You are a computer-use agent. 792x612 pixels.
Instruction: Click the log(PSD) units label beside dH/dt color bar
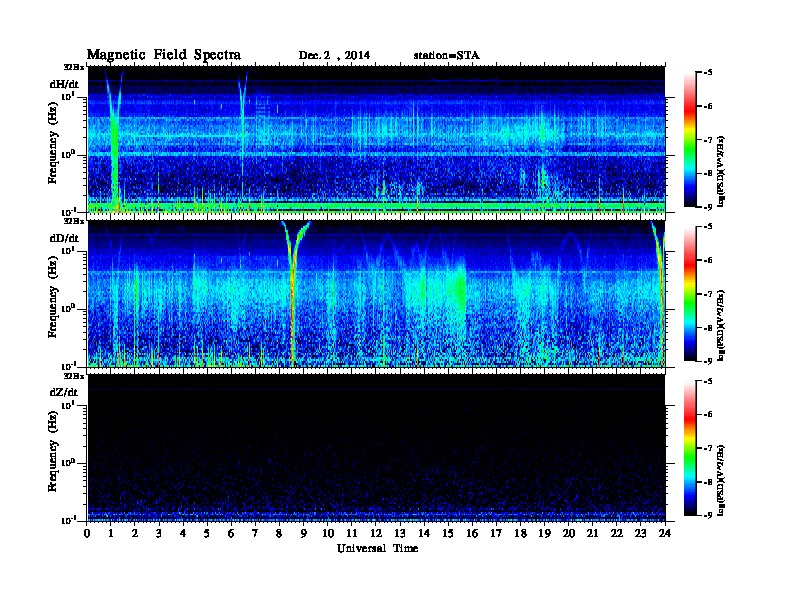[721, 171]
